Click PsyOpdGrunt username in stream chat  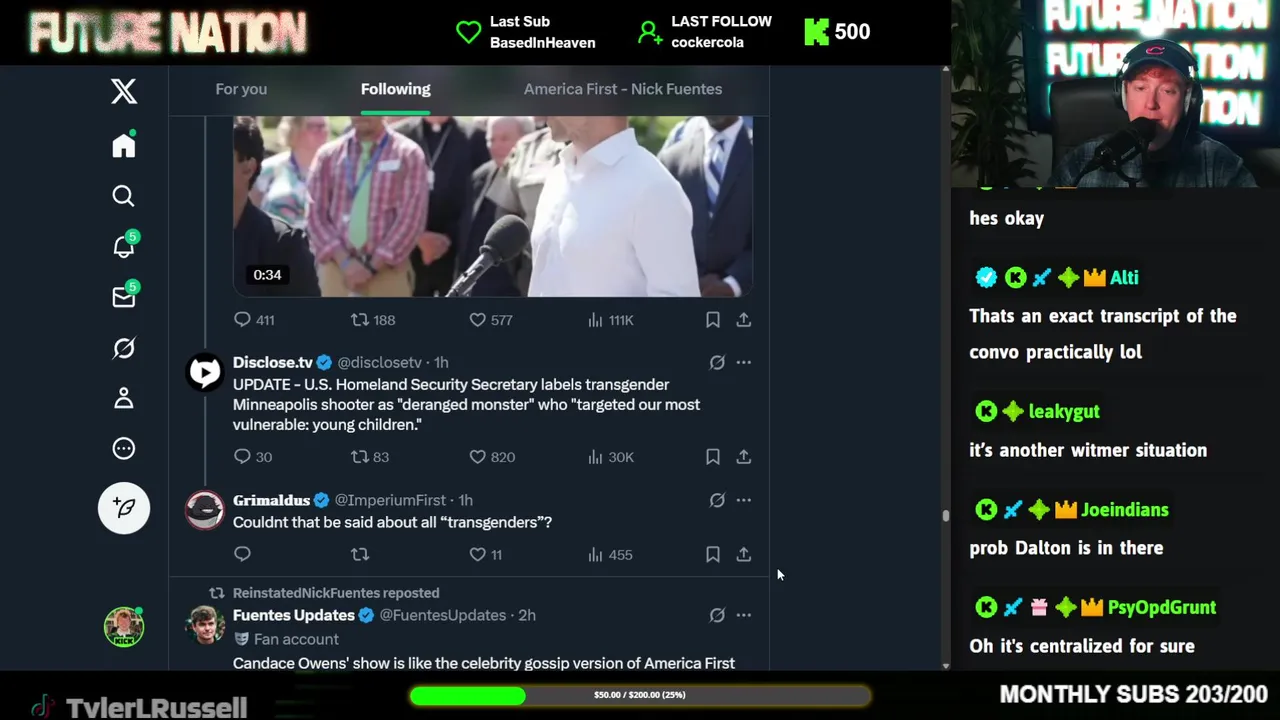[x=1162, y=607]
